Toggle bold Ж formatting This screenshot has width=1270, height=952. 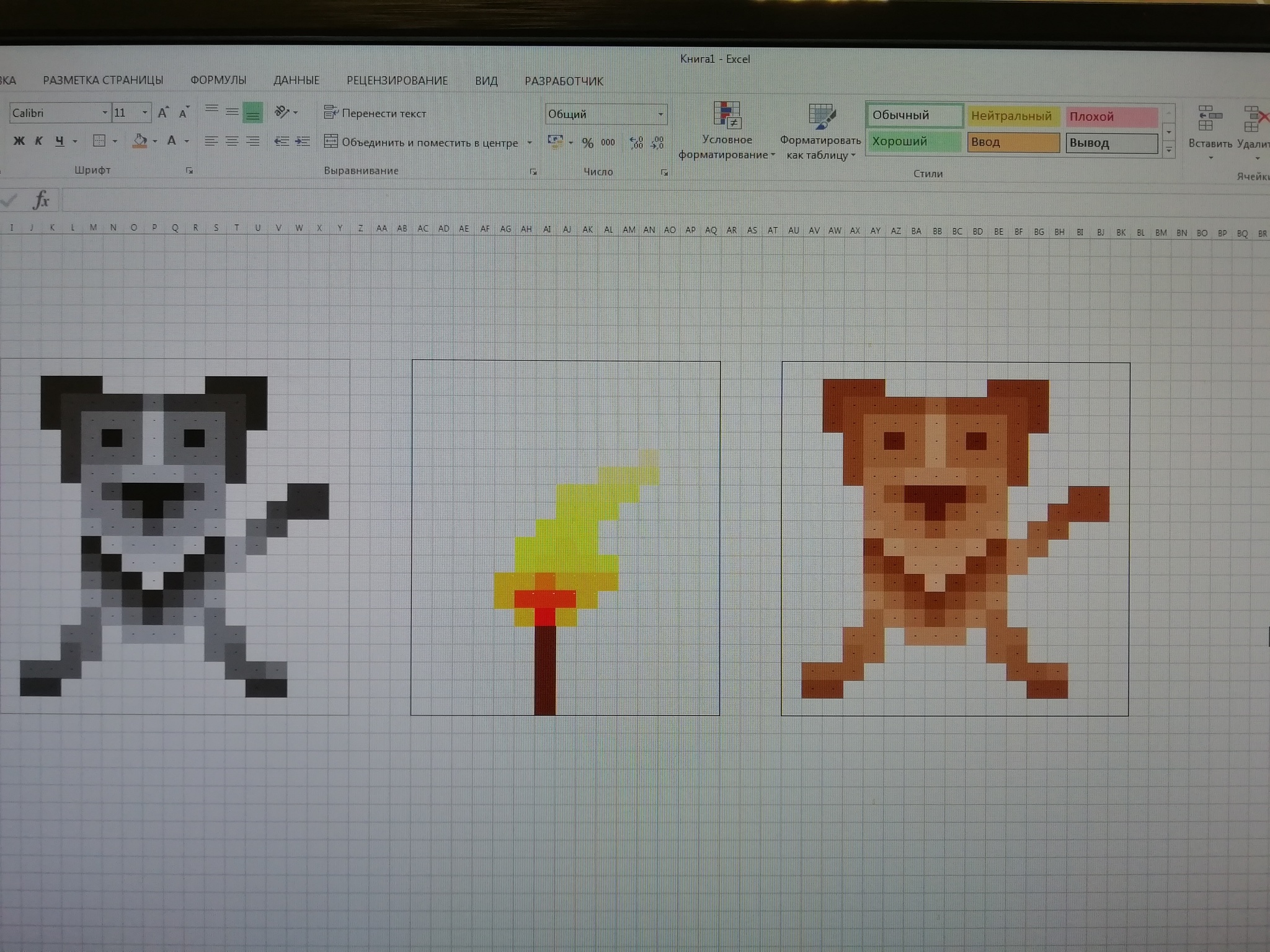point(19,141)
